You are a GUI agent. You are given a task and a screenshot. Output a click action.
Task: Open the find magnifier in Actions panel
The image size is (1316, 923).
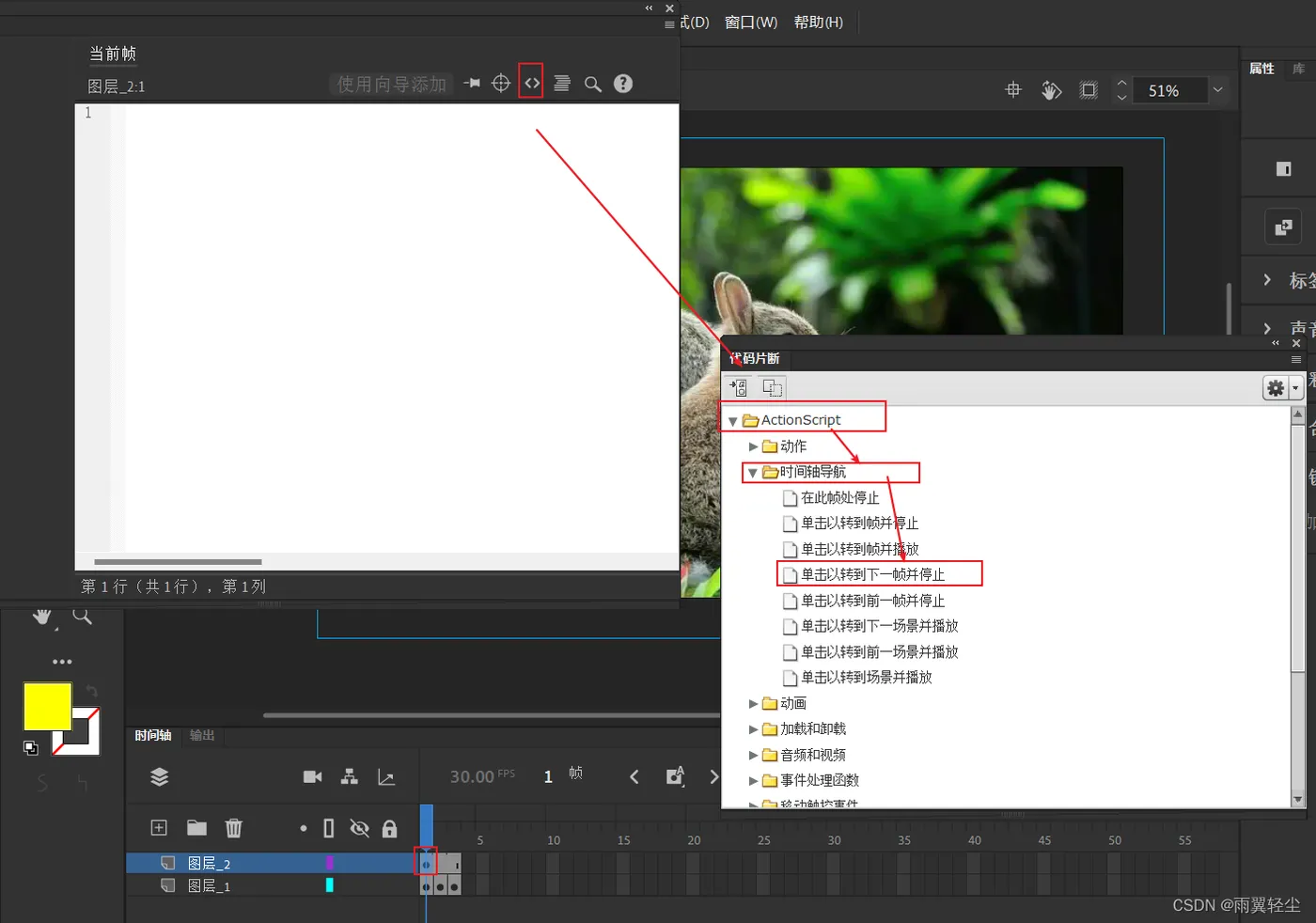[x=593, y=85]
